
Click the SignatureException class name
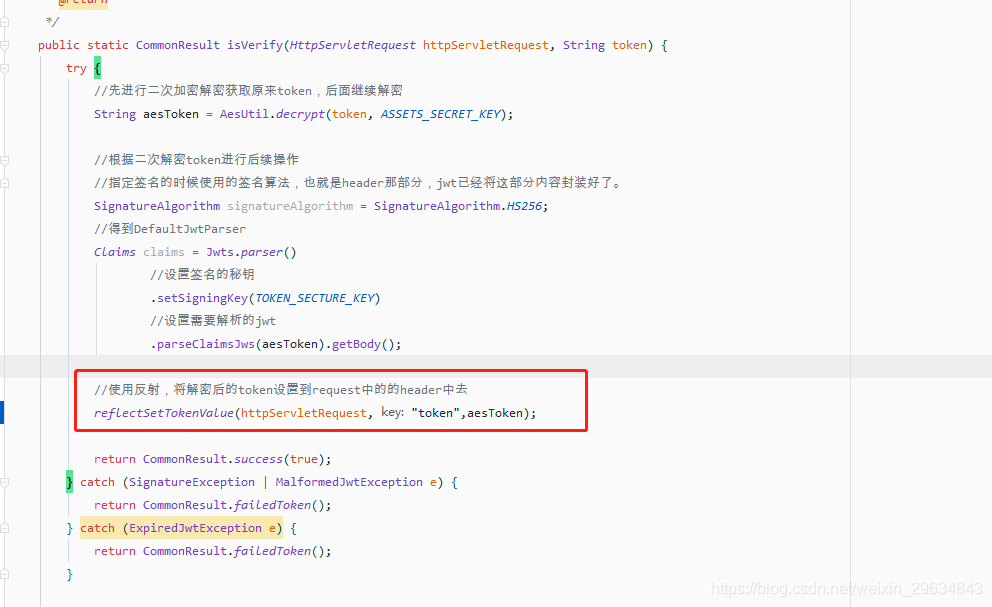(192, 482)
